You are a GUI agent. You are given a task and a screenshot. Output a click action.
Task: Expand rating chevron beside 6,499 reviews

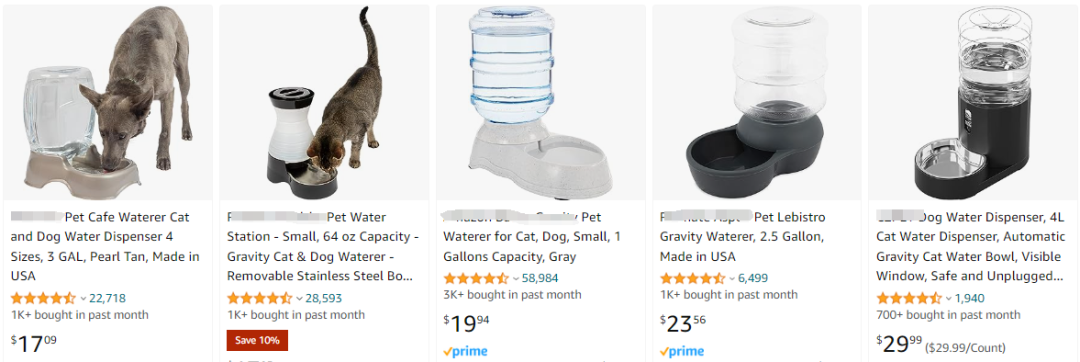tap(732, 279)
